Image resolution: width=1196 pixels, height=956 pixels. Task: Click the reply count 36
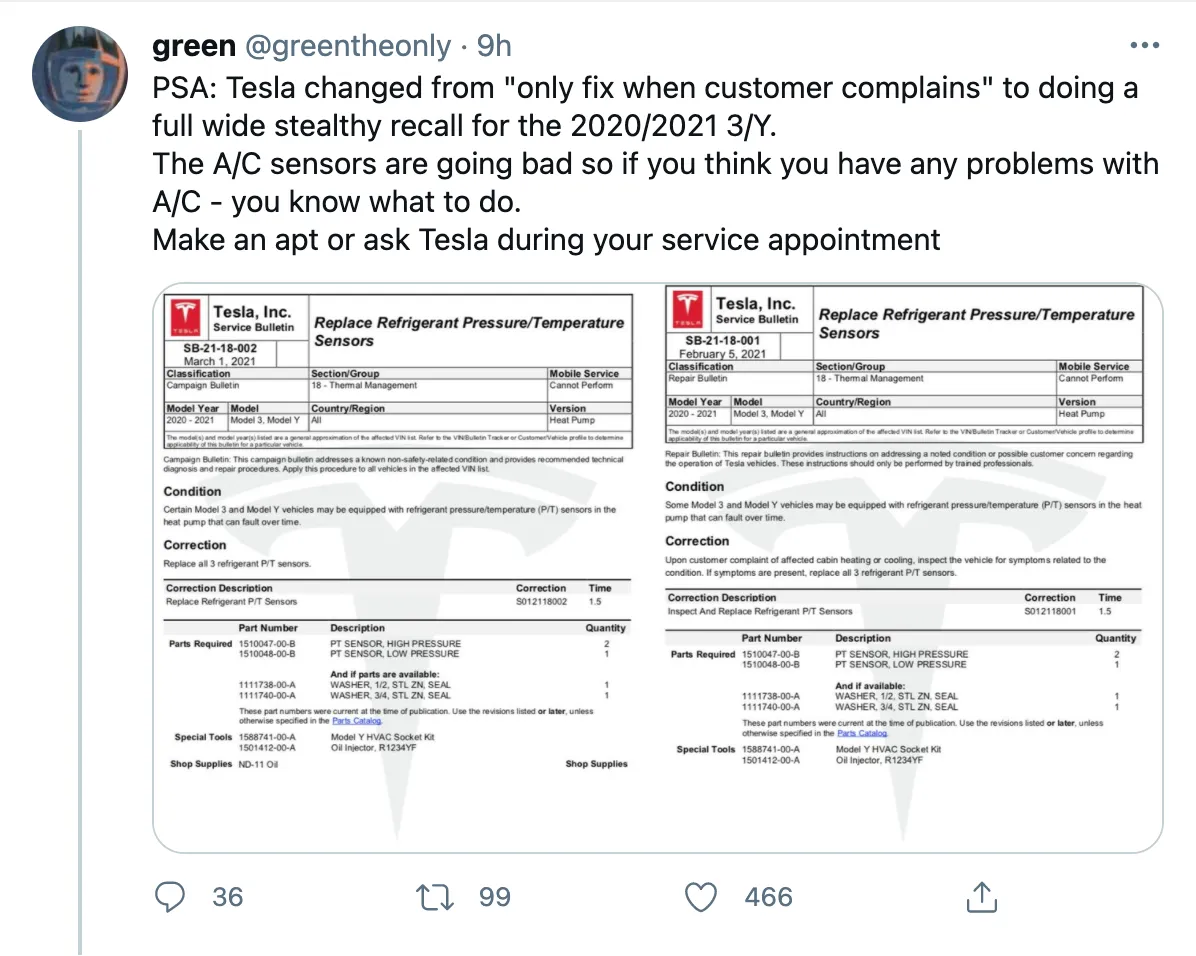pyautogui.click(x=228, y=897)
